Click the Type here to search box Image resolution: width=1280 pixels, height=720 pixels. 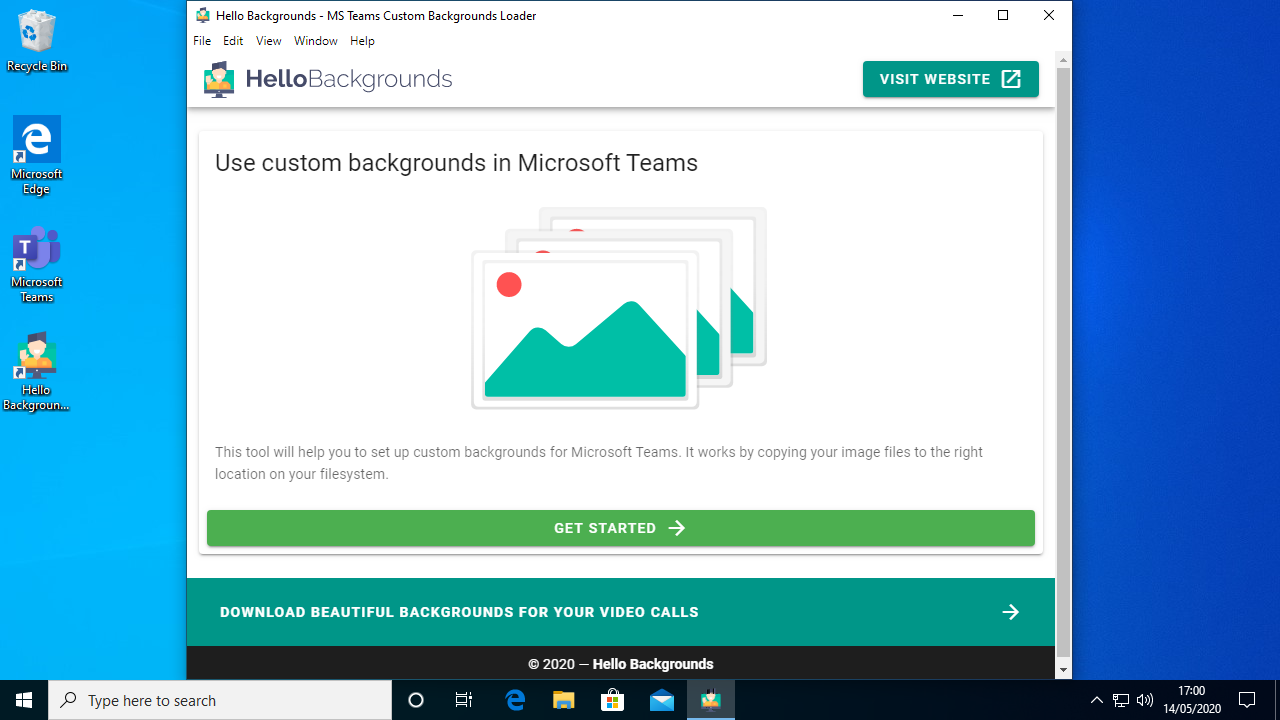(220, 700)
